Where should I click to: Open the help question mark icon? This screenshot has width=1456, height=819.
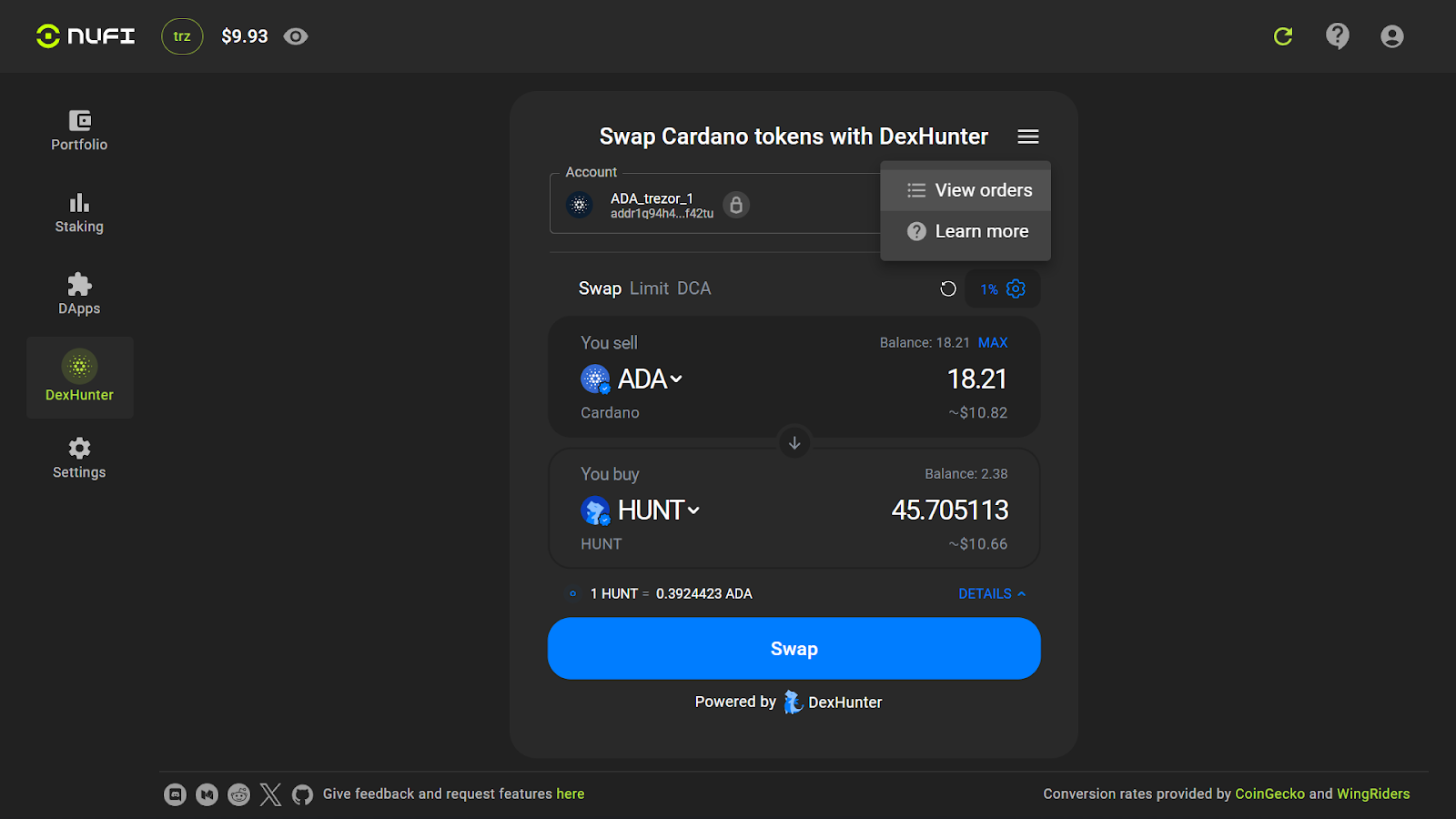click(1338, 36)
